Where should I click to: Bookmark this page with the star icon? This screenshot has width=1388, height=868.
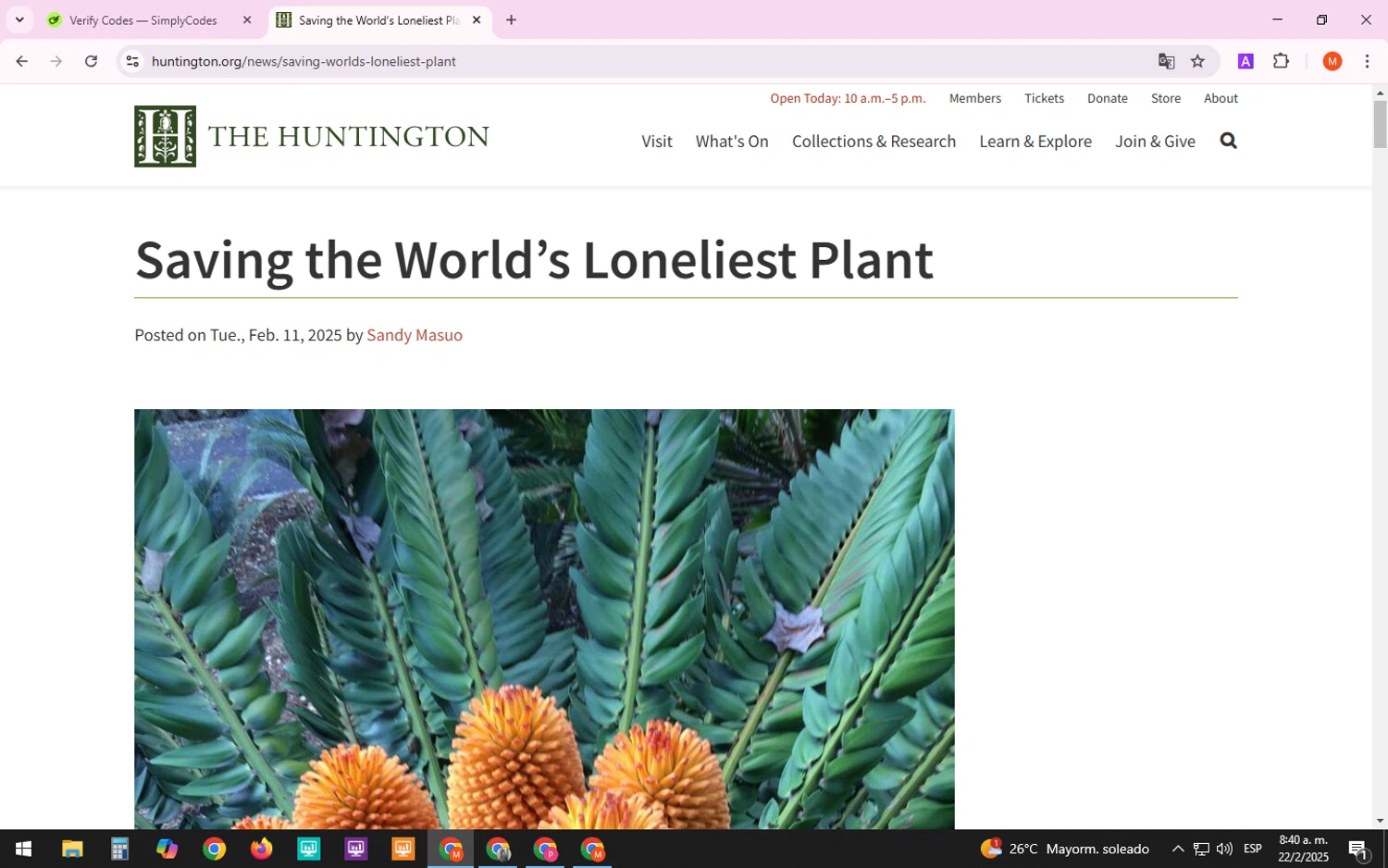click(1197, 61)
